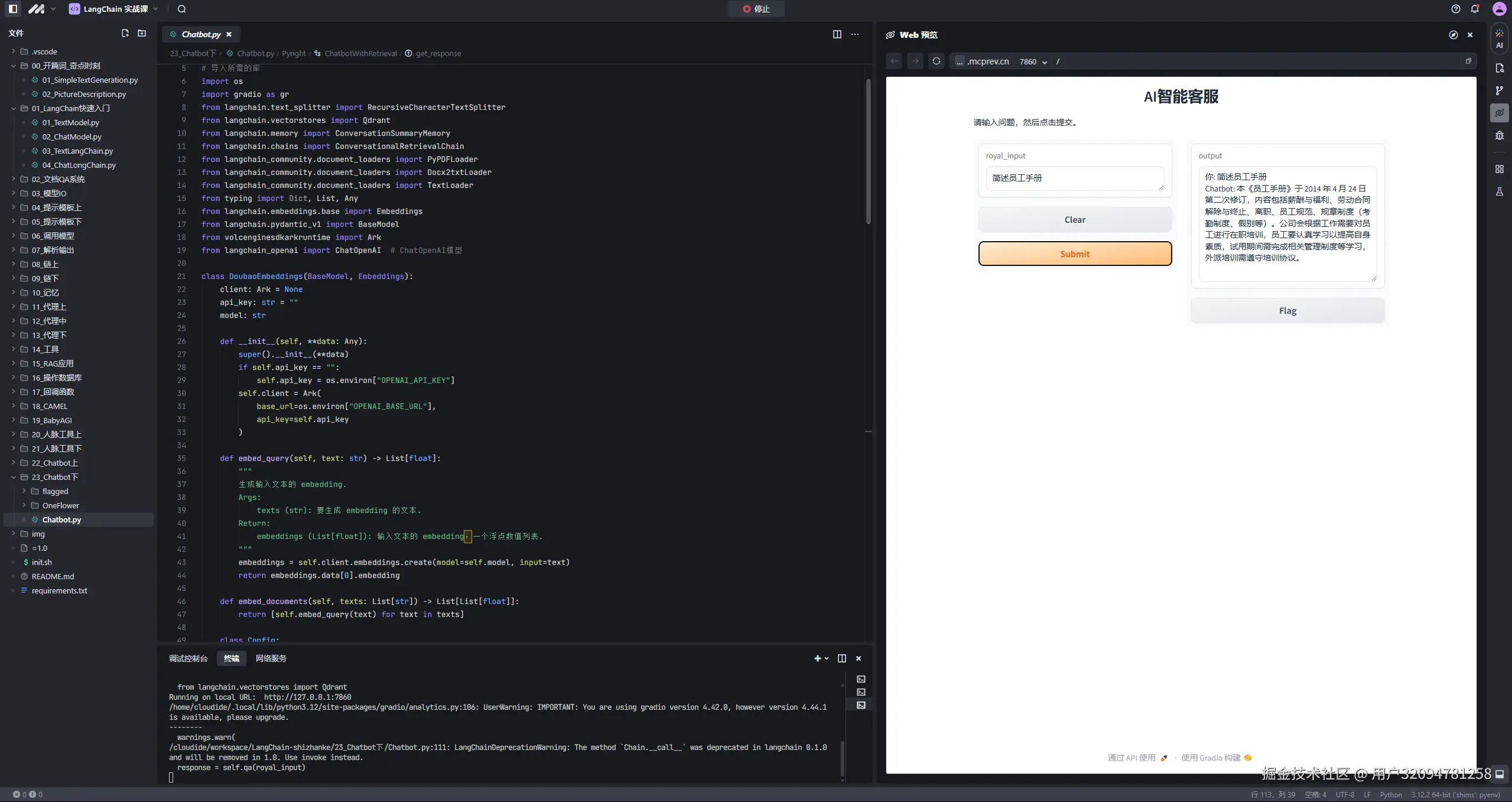Expand the 22_Chatbot上 folder
Screen dimensions: 1512x802
point(54,463)
